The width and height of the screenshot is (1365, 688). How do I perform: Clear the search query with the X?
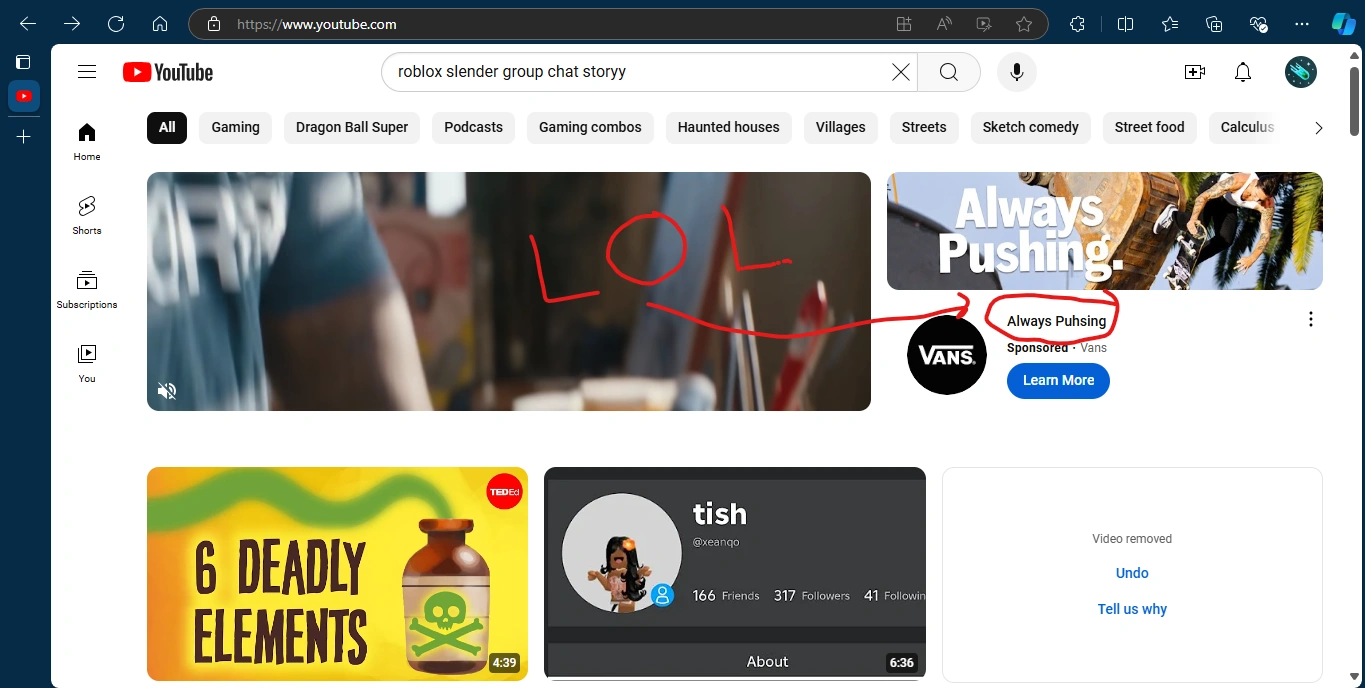[x=899, y=71]
